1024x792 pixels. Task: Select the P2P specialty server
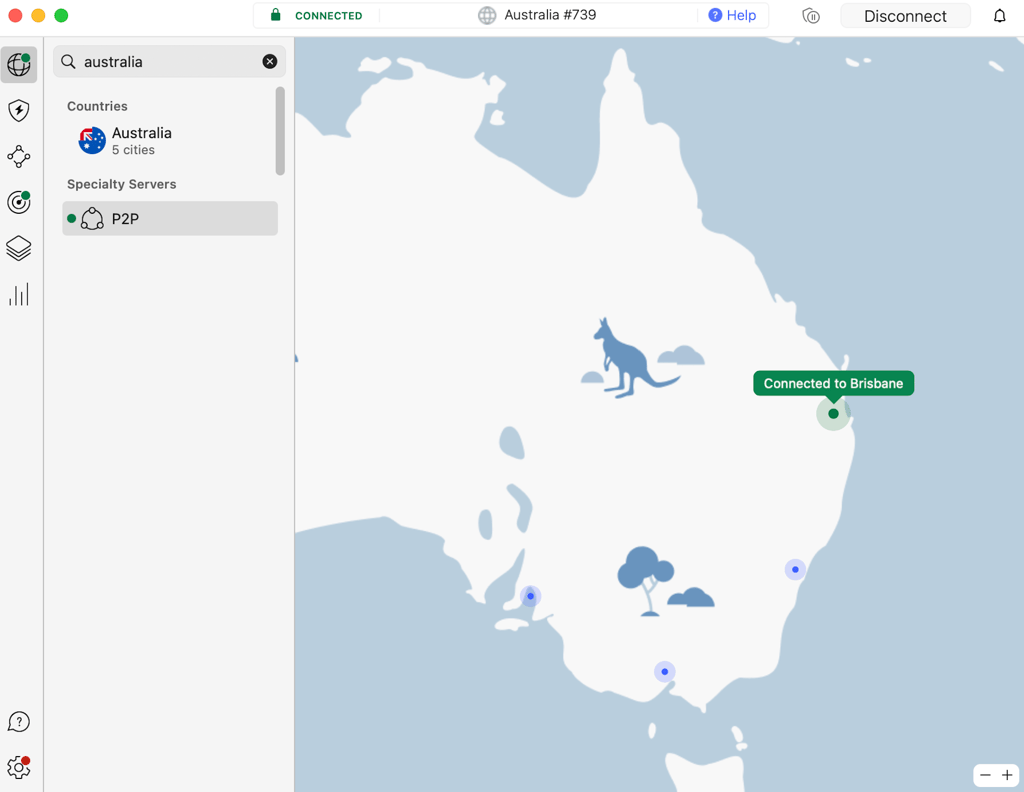pos(170,218)
